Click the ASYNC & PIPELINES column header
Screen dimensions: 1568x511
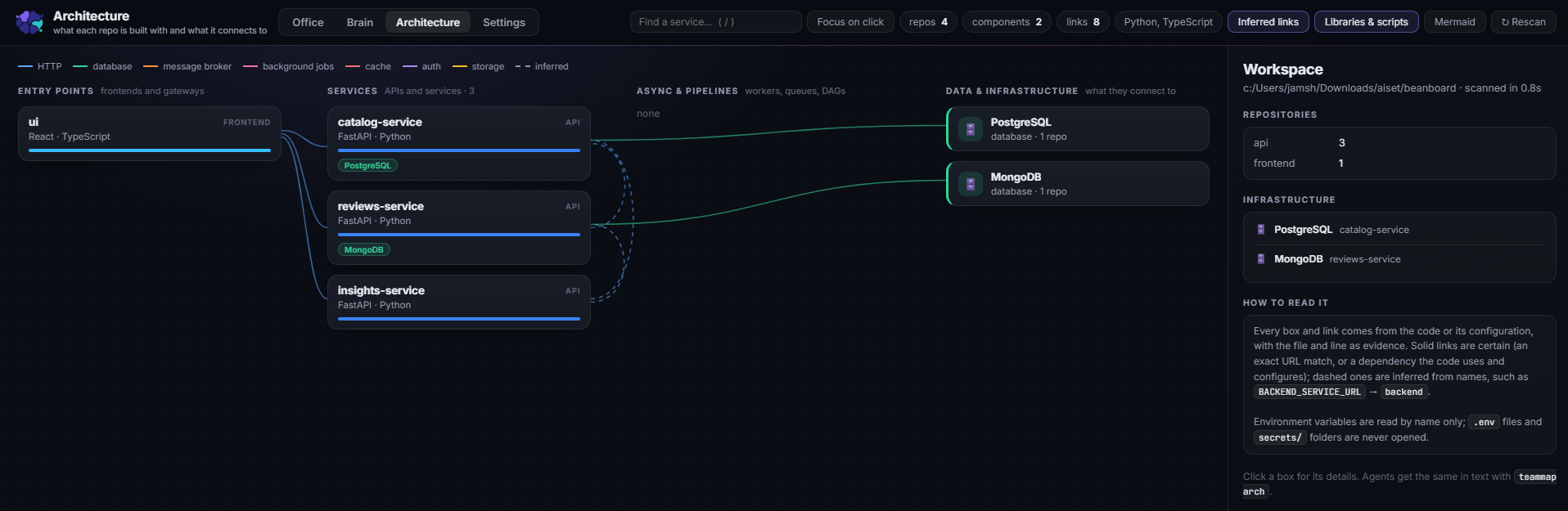[x=687, y=91]
